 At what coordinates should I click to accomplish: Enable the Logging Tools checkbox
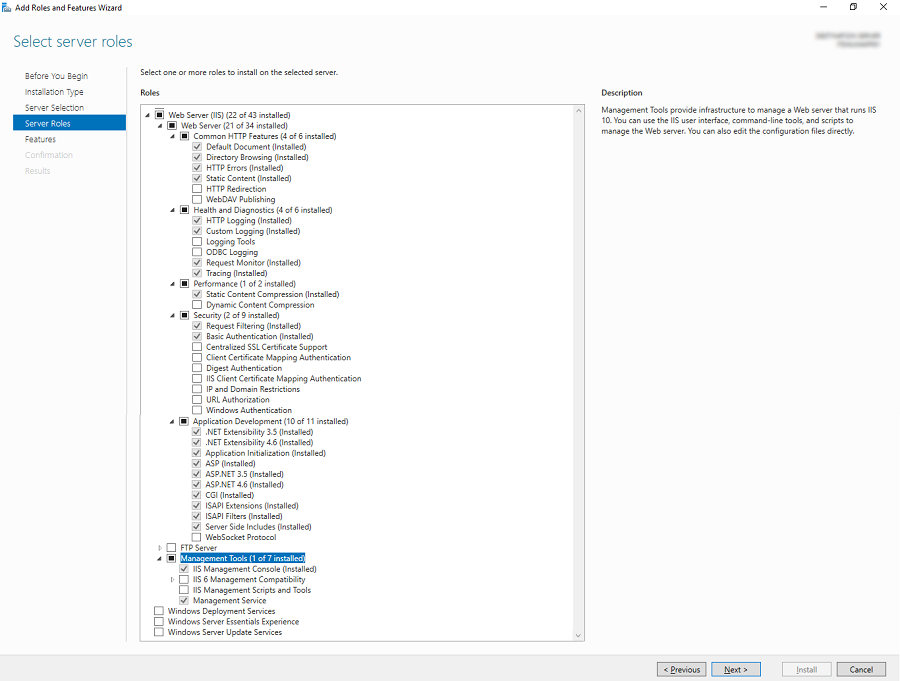click(197, 242)
